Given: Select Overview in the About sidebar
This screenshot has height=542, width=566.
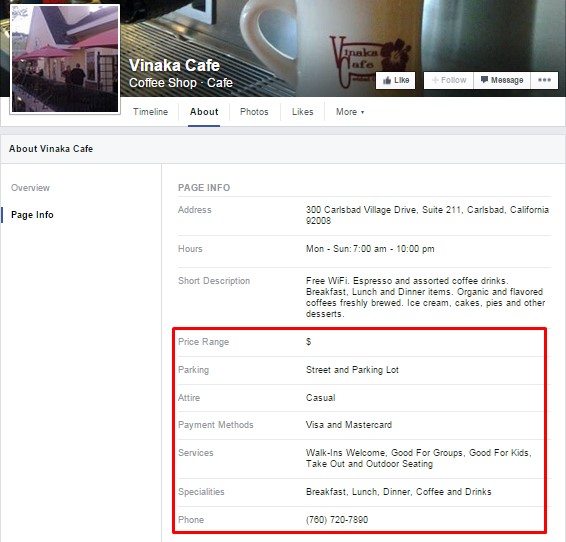Looking at the screenshot, I should tap(30, 188).
